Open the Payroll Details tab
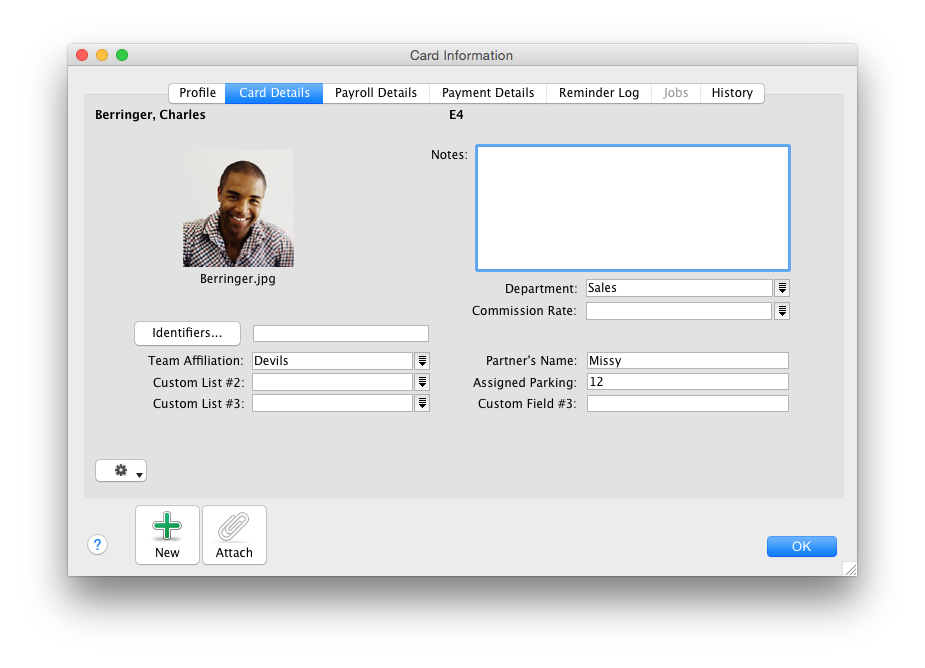 coord(376,93)
